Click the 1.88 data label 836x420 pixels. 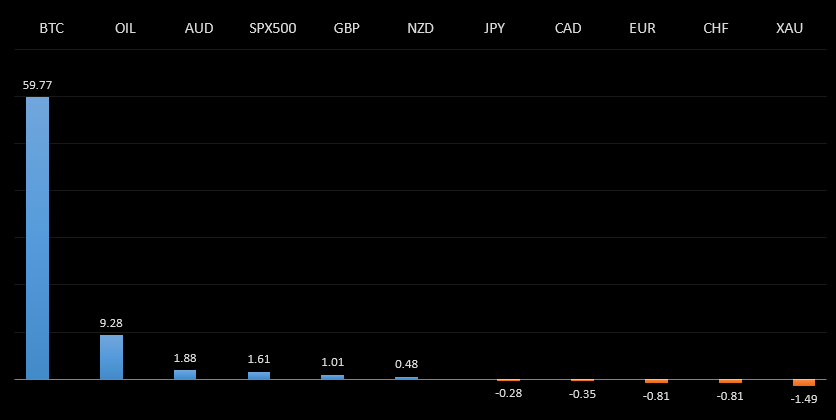185,358
